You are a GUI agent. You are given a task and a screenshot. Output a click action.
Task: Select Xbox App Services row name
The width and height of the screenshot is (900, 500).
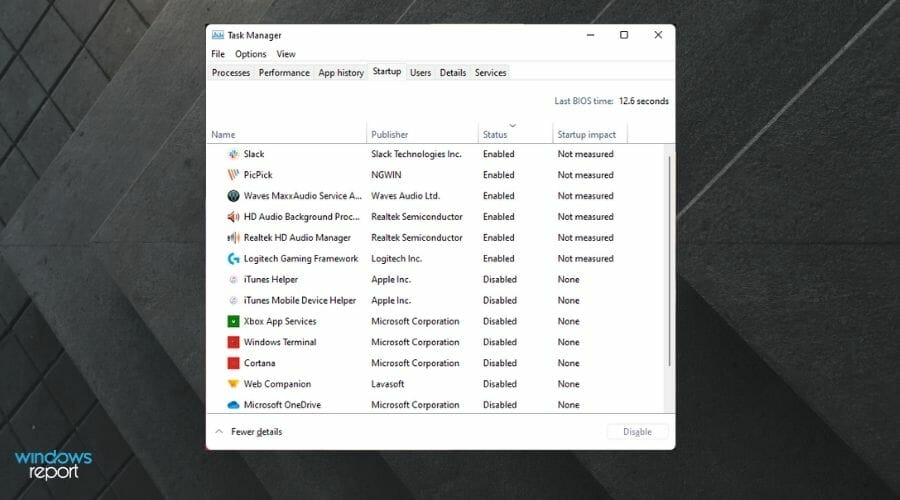click(x=280, y=321)
